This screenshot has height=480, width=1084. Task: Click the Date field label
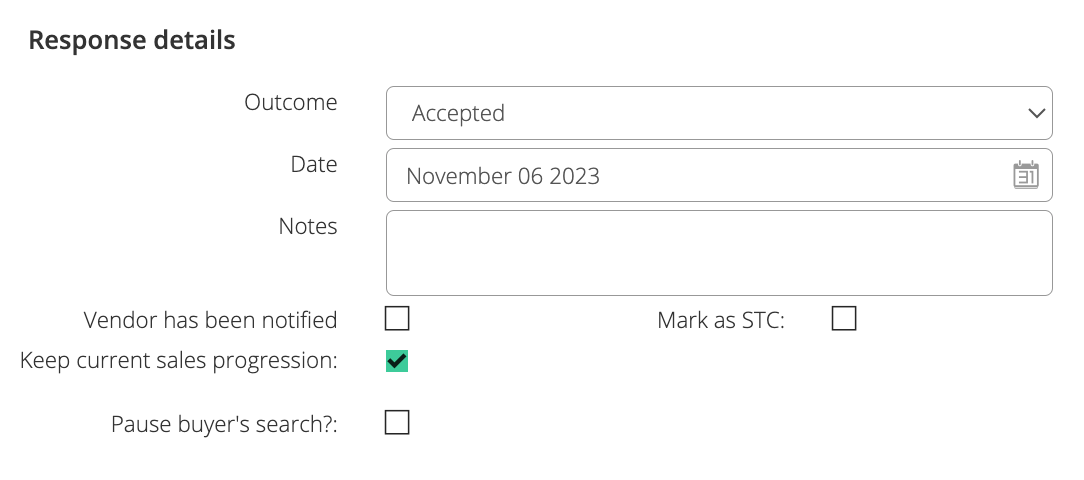click(x=314, y=164)
